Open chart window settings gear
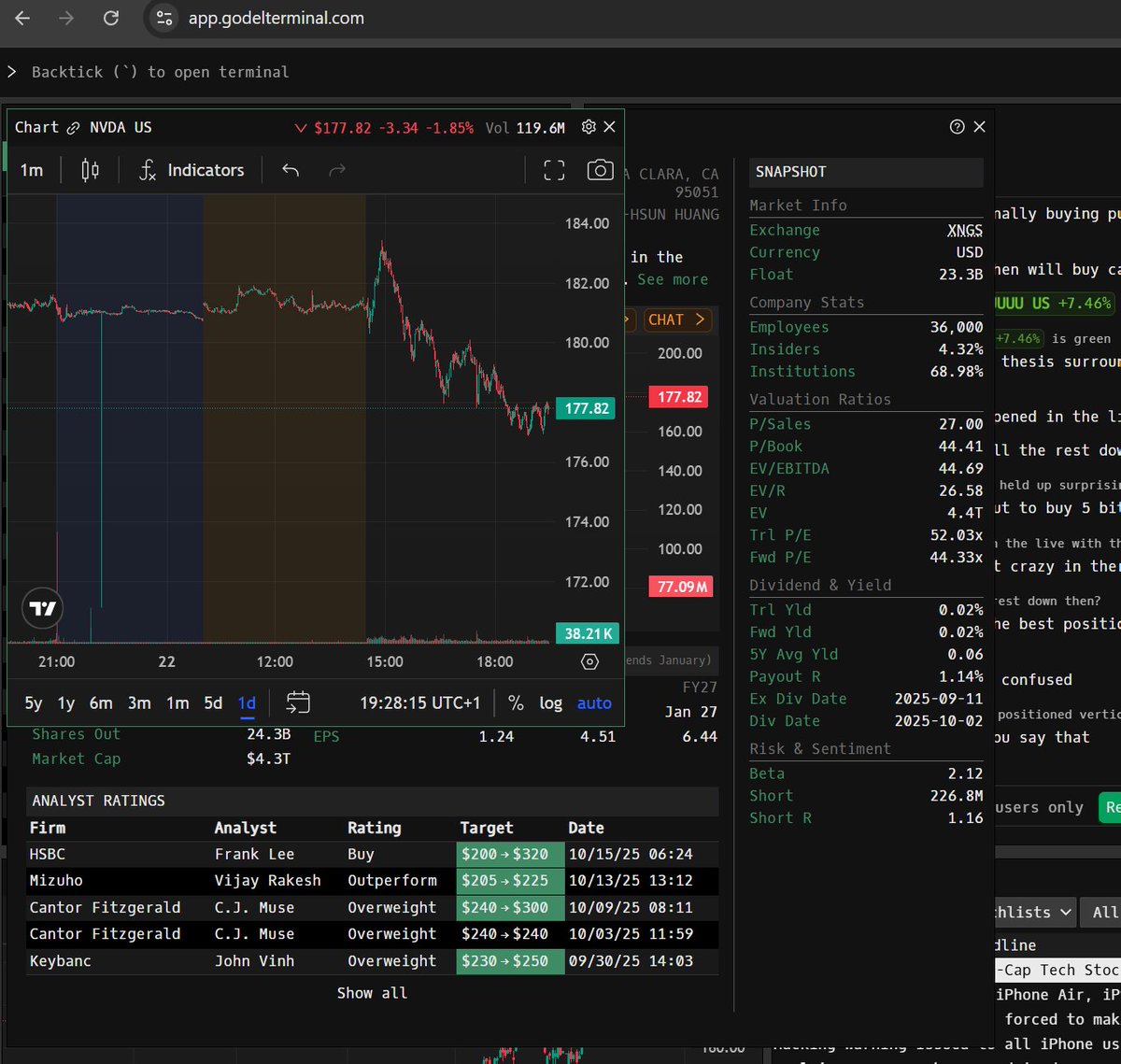The height and width of the screenshot is (1064, 1121). [589, 127]
